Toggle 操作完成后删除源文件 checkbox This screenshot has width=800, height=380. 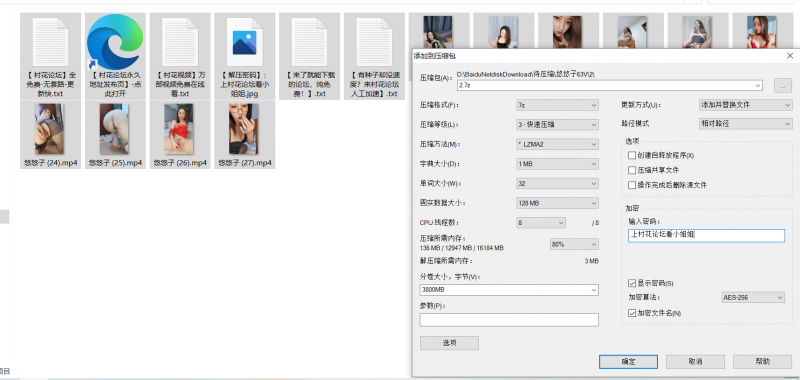633,185
